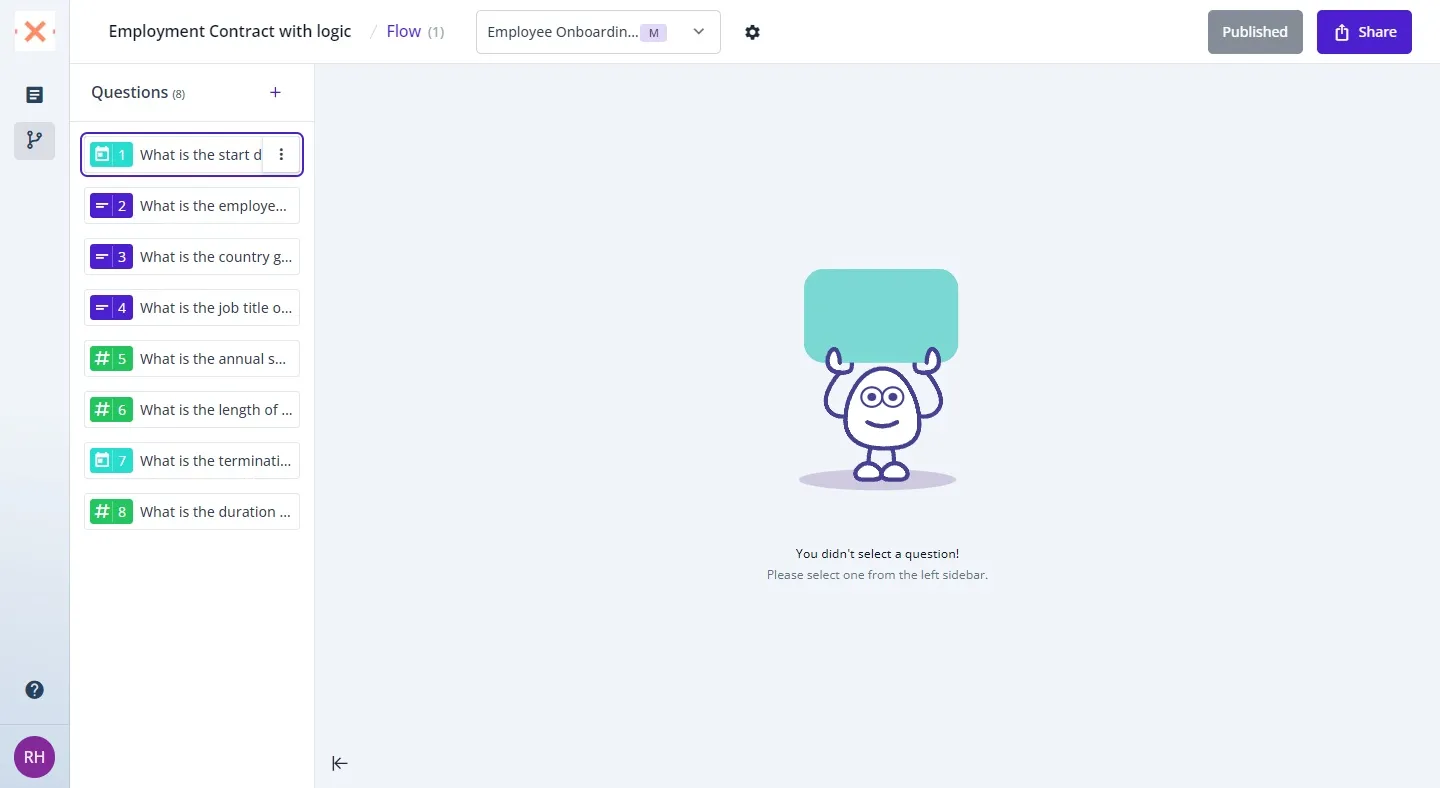Open three-dot menu on question 1
Screen dimensions: 1440x788
pyautogui.click(x=281, y=155)
